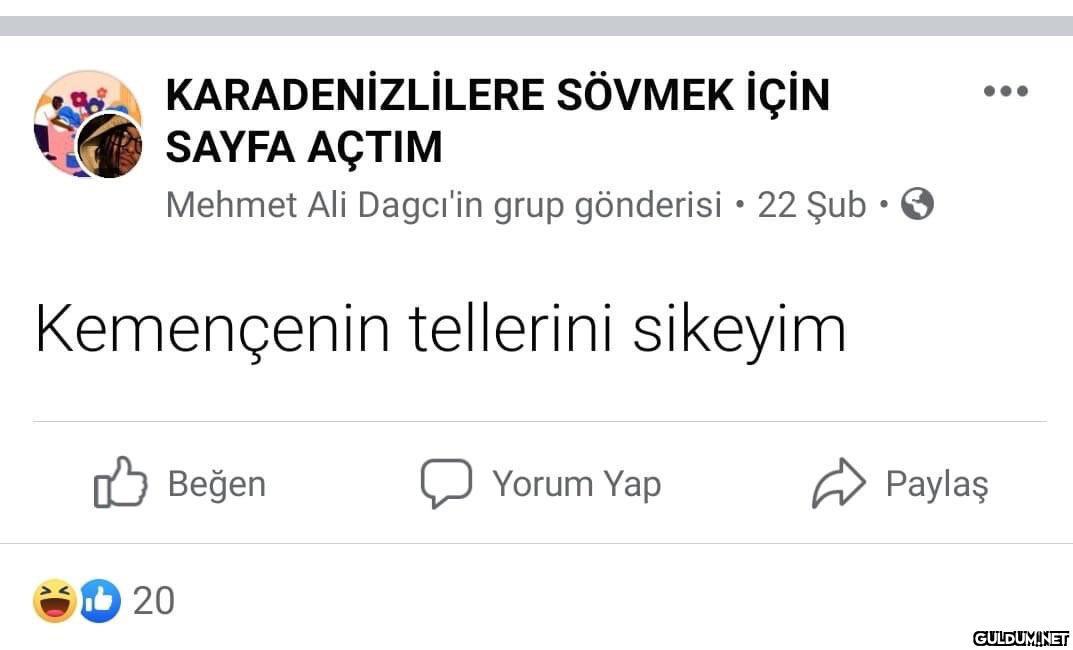1073x650 pixels.
Task: Open the poster's small profile photo
Action: click(109, 146)
